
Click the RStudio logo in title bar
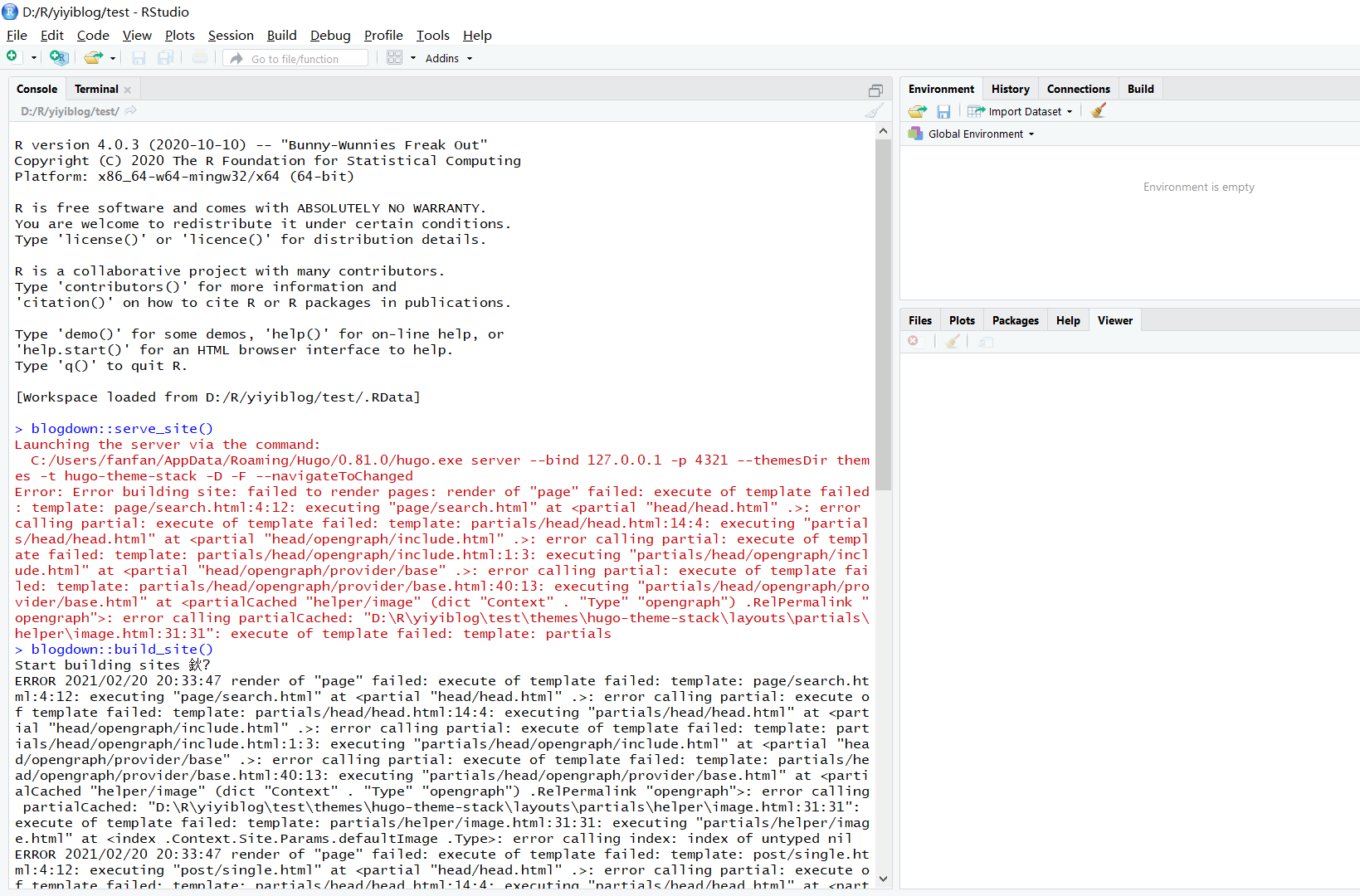pyautogui.click(x=10, y=12)
